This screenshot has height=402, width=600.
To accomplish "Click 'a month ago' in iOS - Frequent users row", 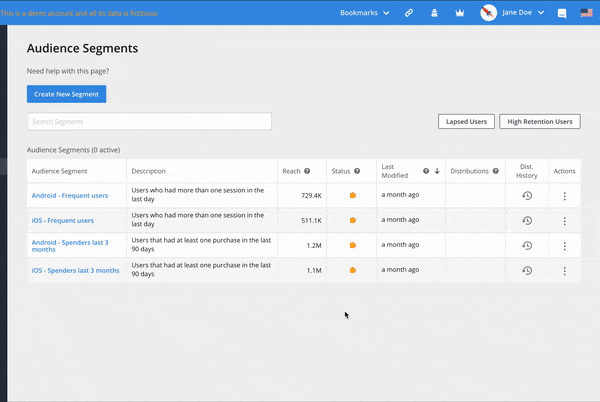I will point(400,220).
